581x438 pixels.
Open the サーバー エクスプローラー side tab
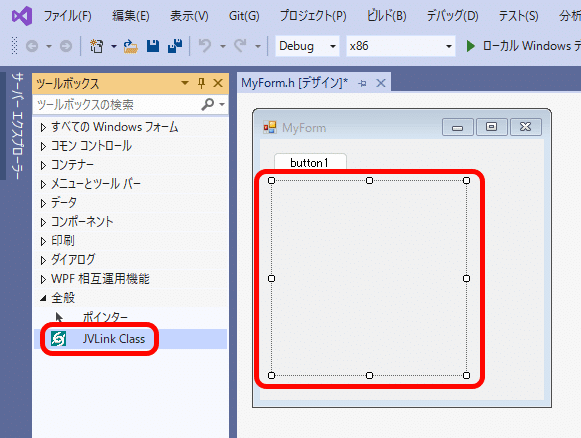(x=17, y=126)
